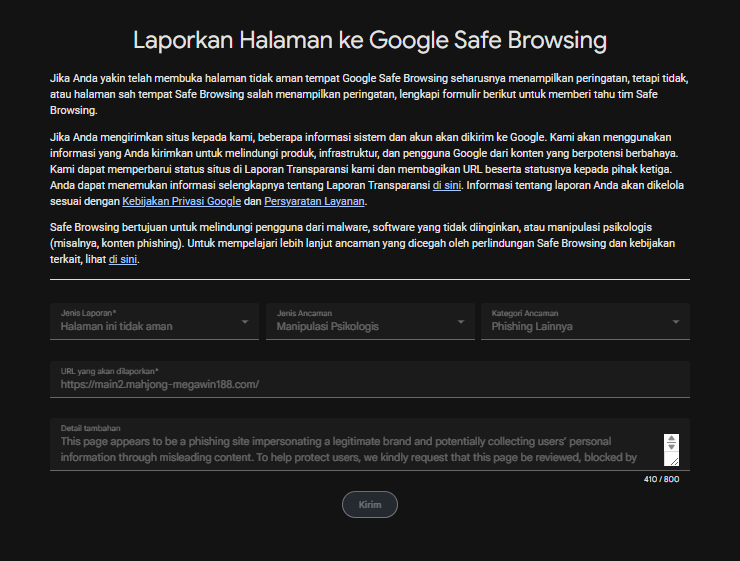Click the textarea scroll up arrow
Image resolution: width=740 pixels, height=561 pixels.
(x=672, y=439)
